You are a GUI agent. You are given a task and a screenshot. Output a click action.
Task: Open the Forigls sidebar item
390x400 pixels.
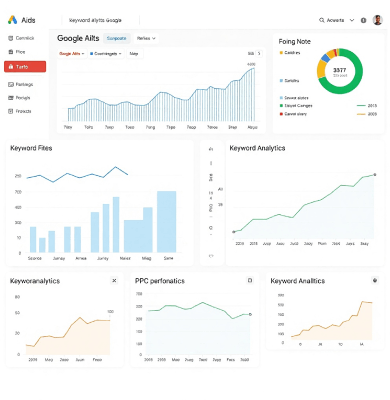click(19, 98)
